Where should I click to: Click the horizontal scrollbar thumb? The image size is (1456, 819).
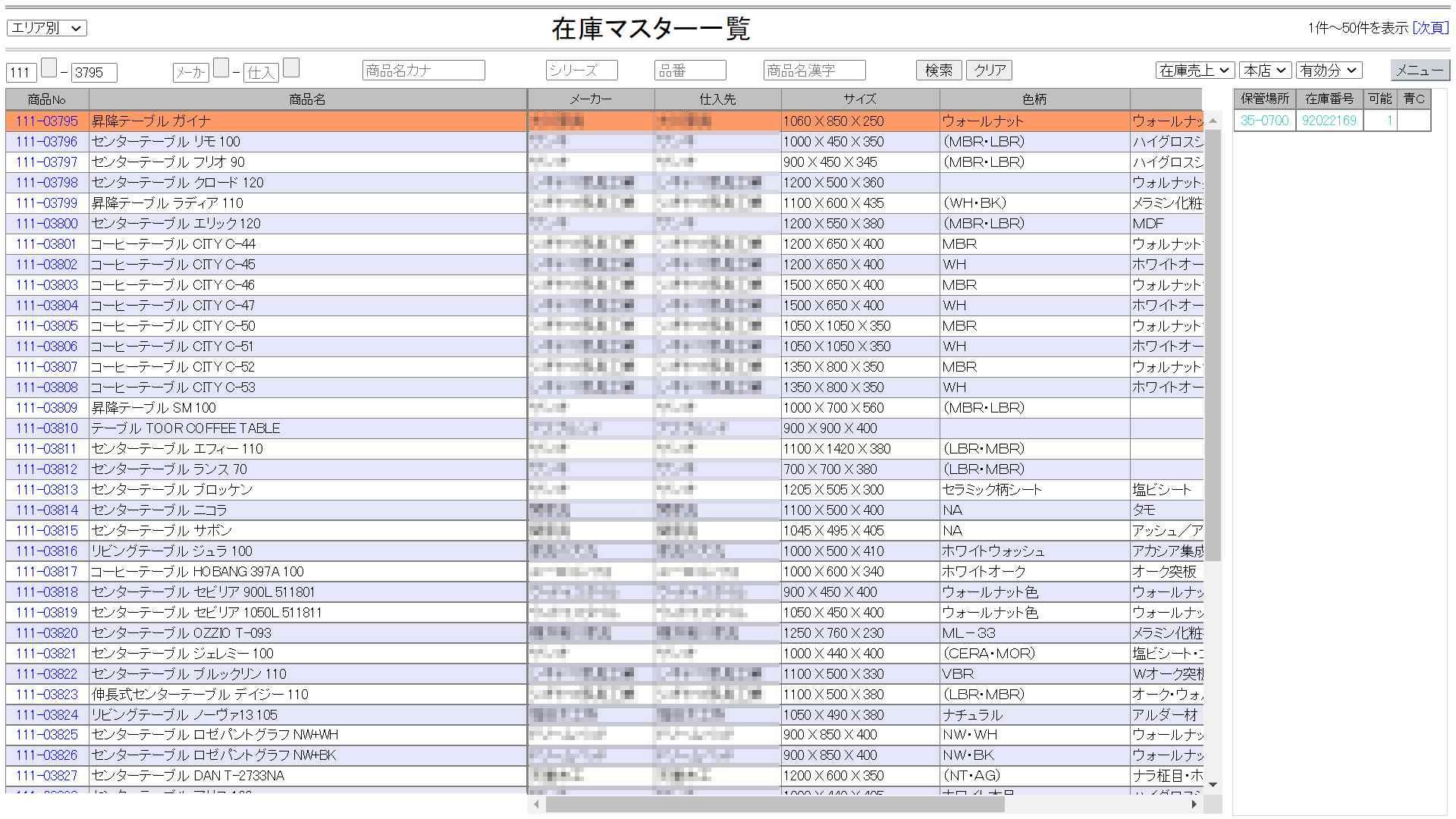pos(775,805)
